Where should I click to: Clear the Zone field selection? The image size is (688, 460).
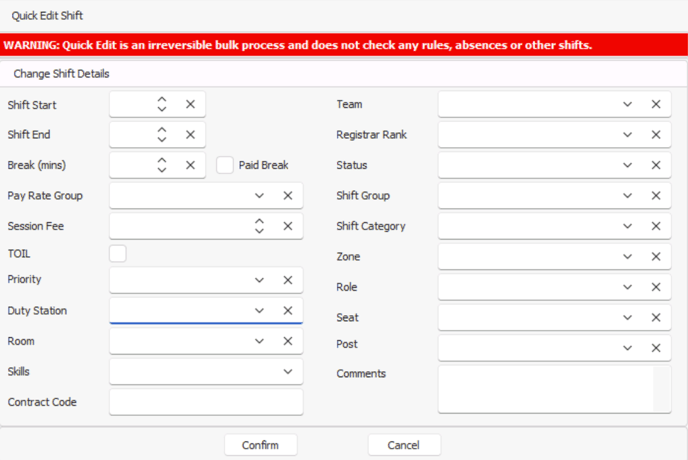click(x=656, y=257)
